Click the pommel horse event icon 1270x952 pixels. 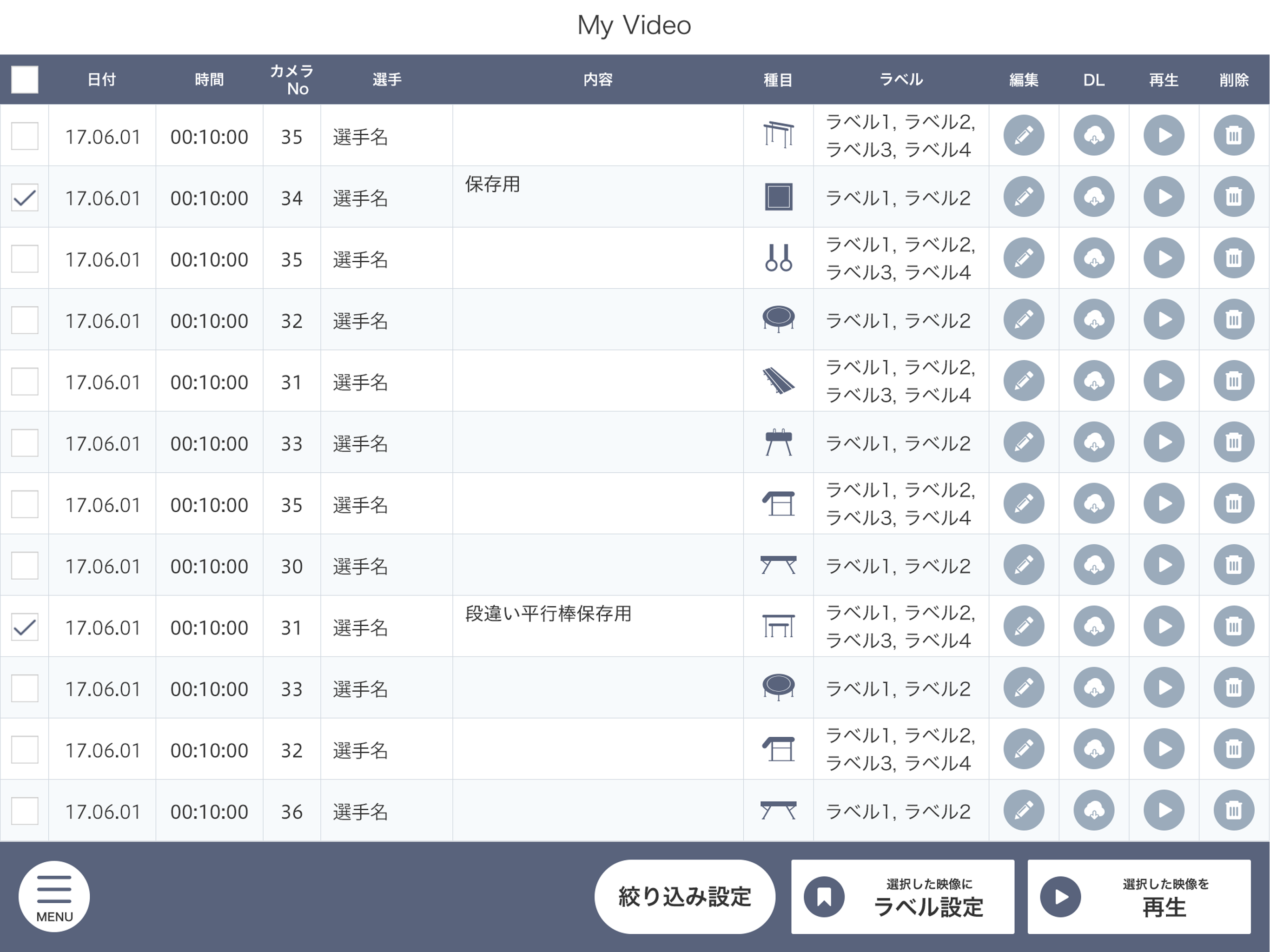tap(779, 442)
